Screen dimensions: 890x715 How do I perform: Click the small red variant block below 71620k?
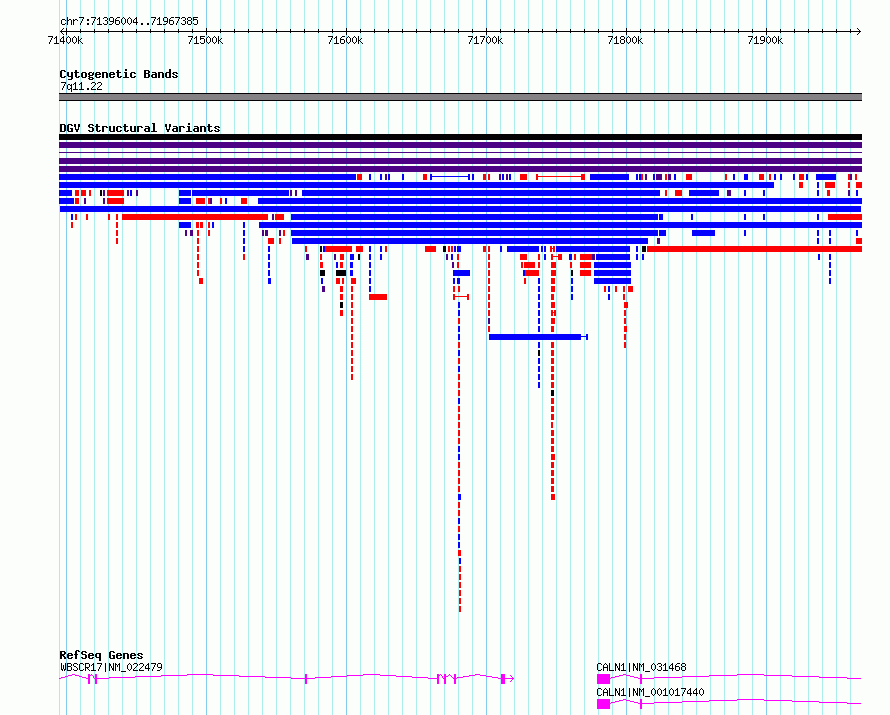378,297
